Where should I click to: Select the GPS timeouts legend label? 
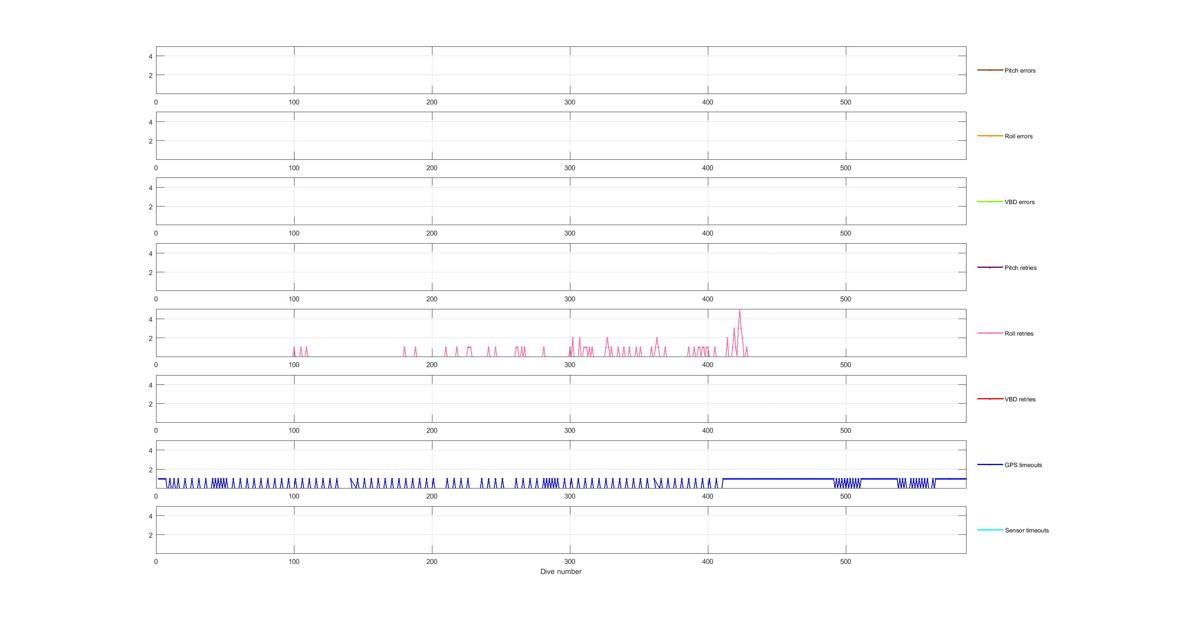coord(1022,465)
